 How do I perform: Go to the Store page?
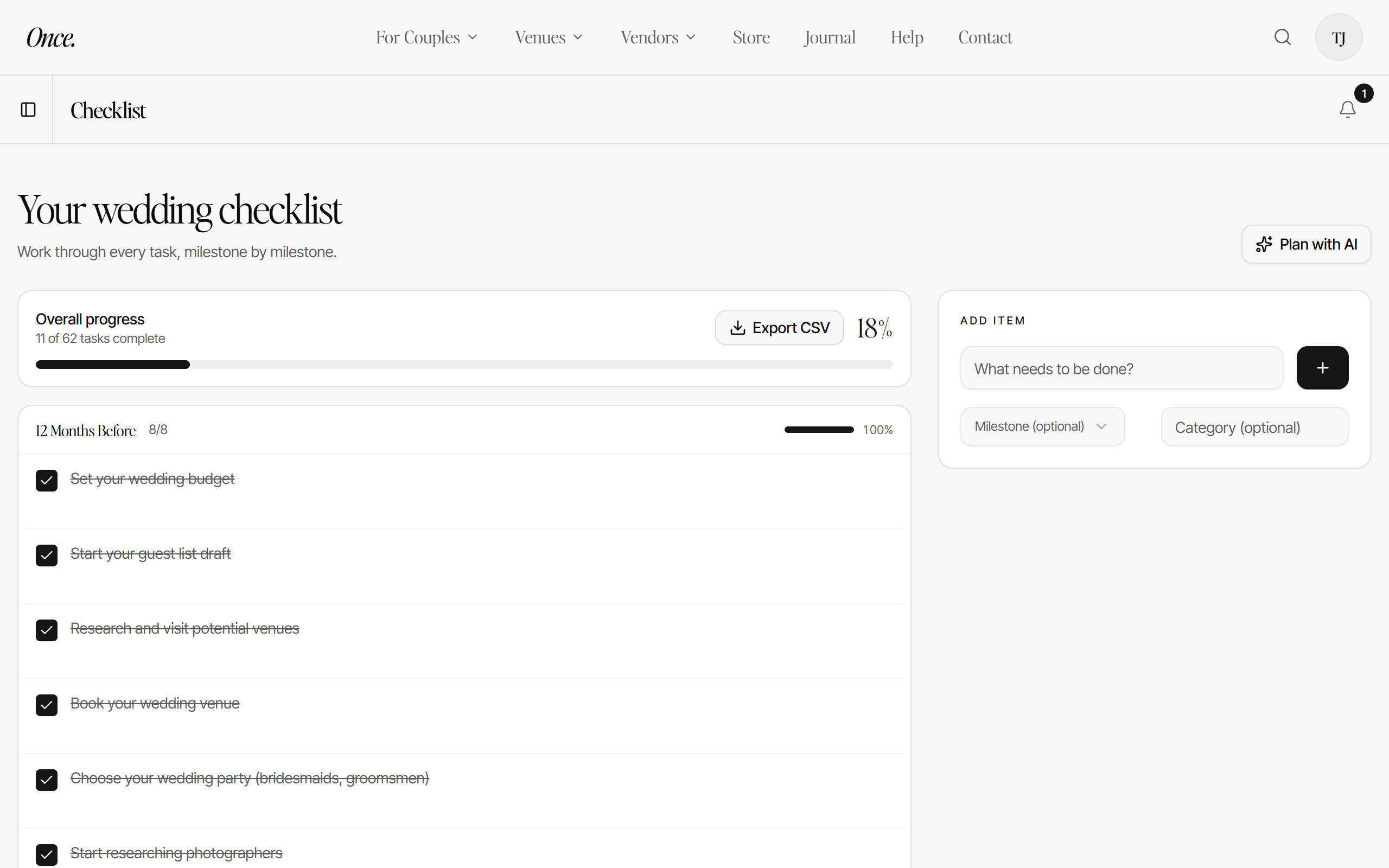click(751, 37)
